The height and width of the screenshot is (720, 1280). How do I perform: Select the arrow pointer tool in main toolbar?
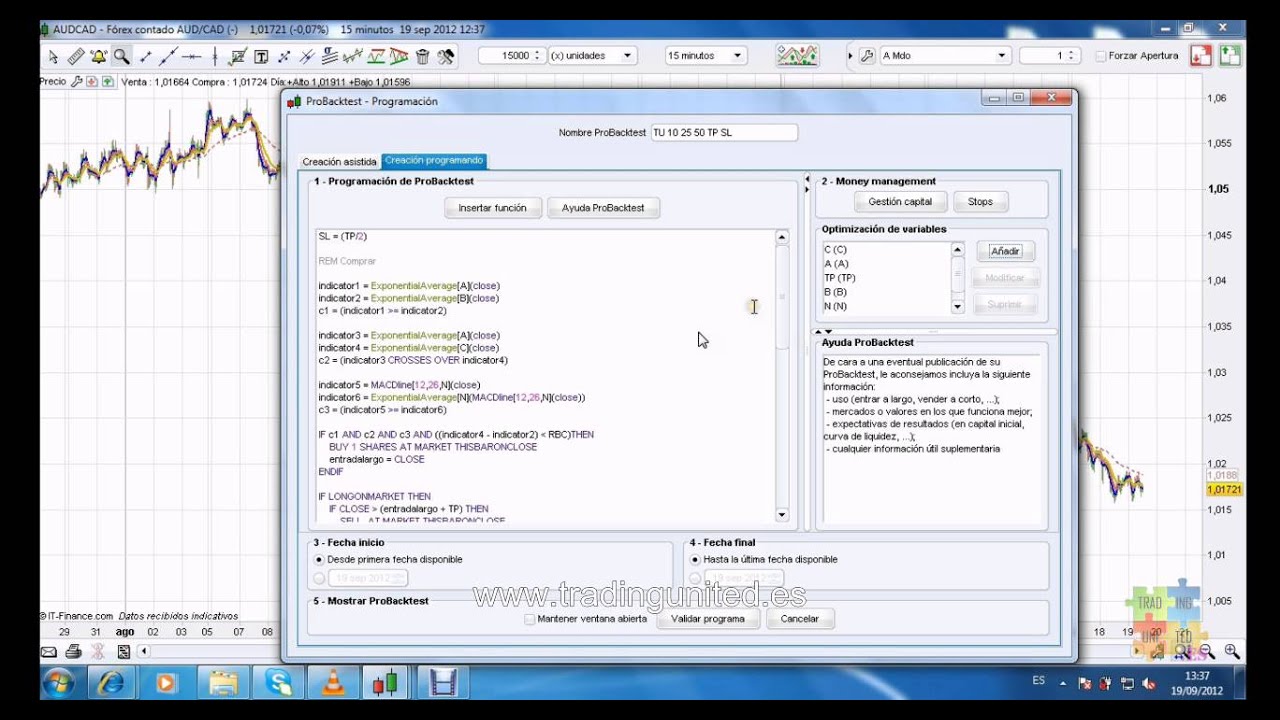click(52, 56)
